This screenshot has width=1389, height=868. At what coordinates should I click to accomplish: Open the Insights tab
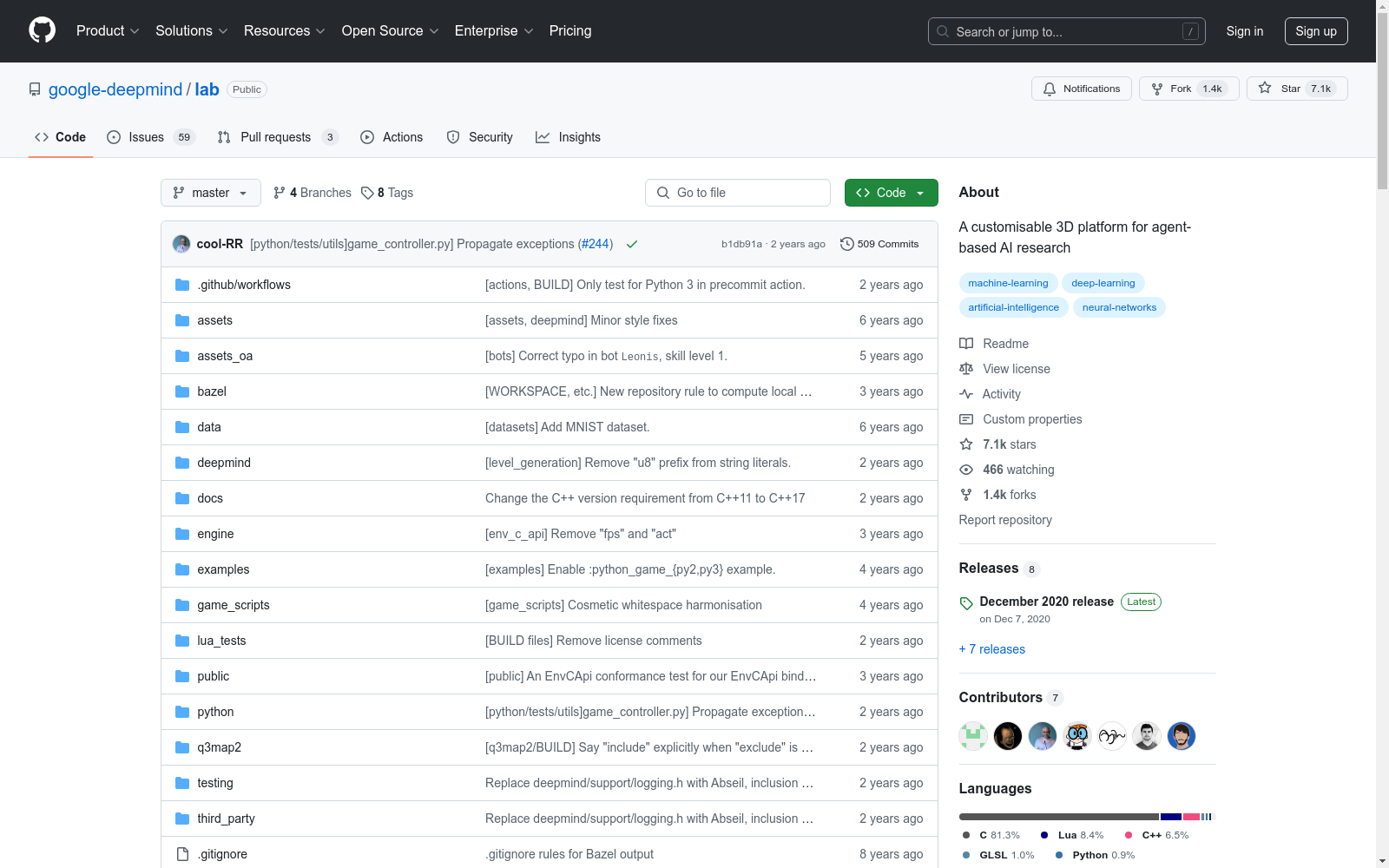click(x=569, y=137)
